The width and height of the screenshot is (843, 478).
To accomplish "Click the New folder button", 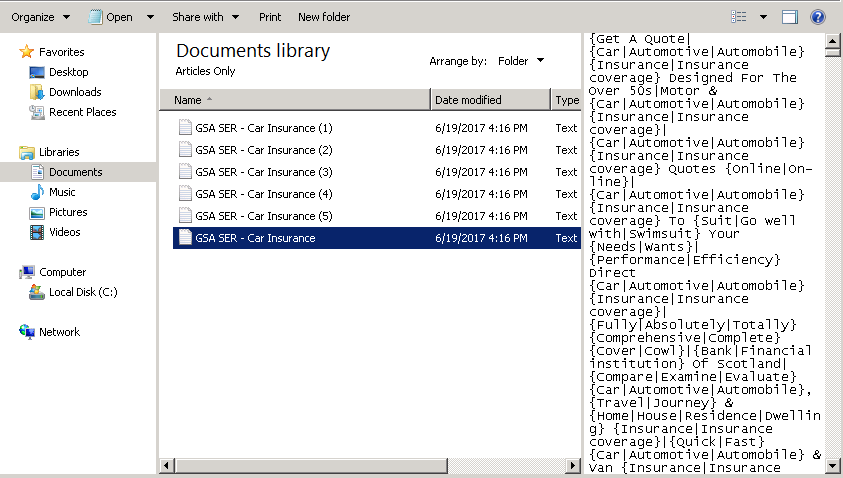I will [324, 17].
